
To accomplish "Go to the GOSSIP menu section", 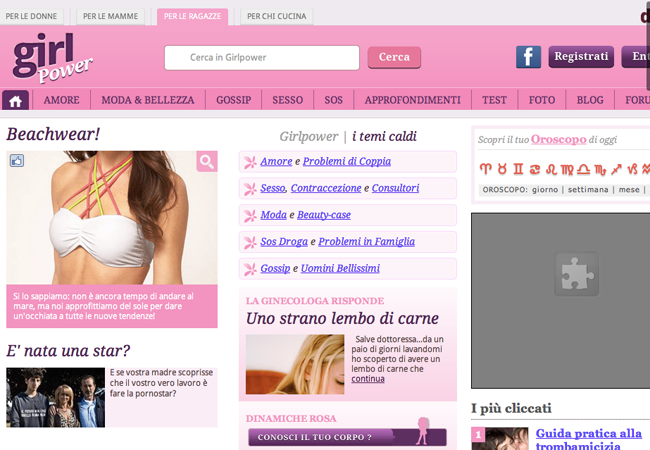I will [x=233, y=100].
